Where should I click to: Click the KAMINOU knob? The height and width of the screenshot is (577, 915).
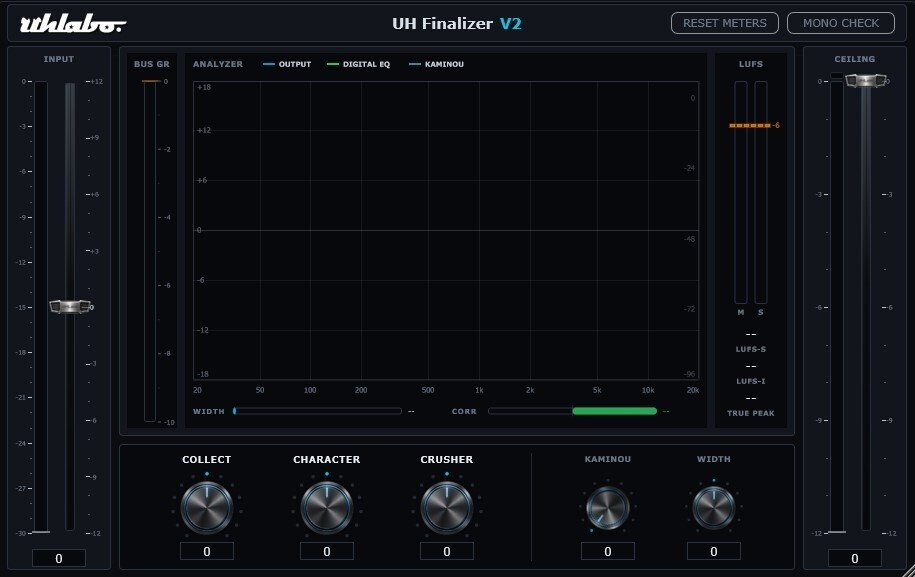607,508
